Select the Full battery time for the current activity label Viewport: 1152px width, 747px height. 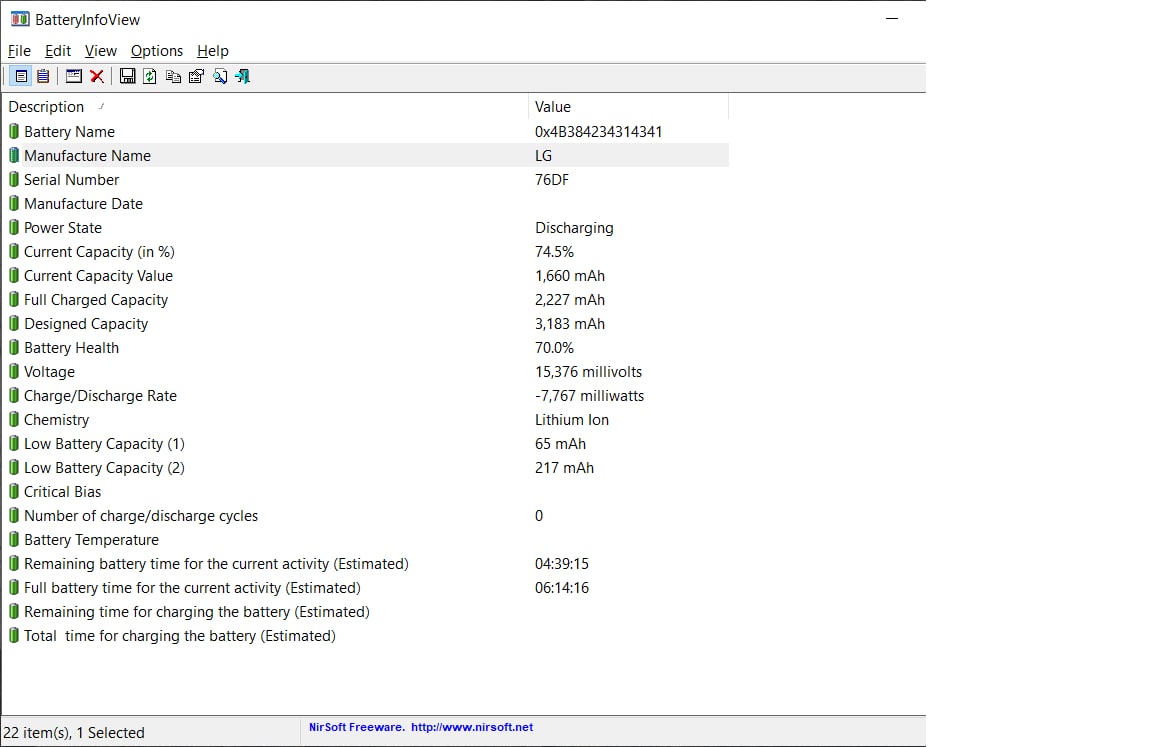192,588
